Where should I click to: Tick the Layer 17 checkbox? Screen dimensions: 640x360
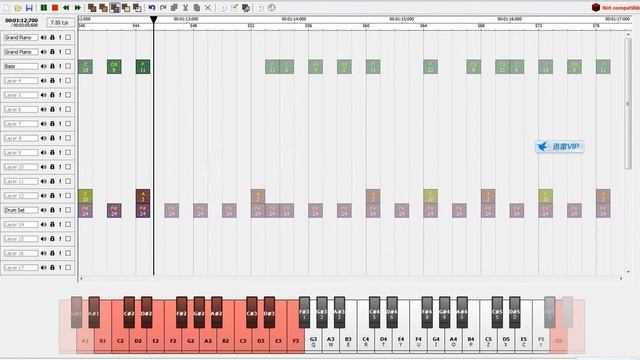pos(68,267)
